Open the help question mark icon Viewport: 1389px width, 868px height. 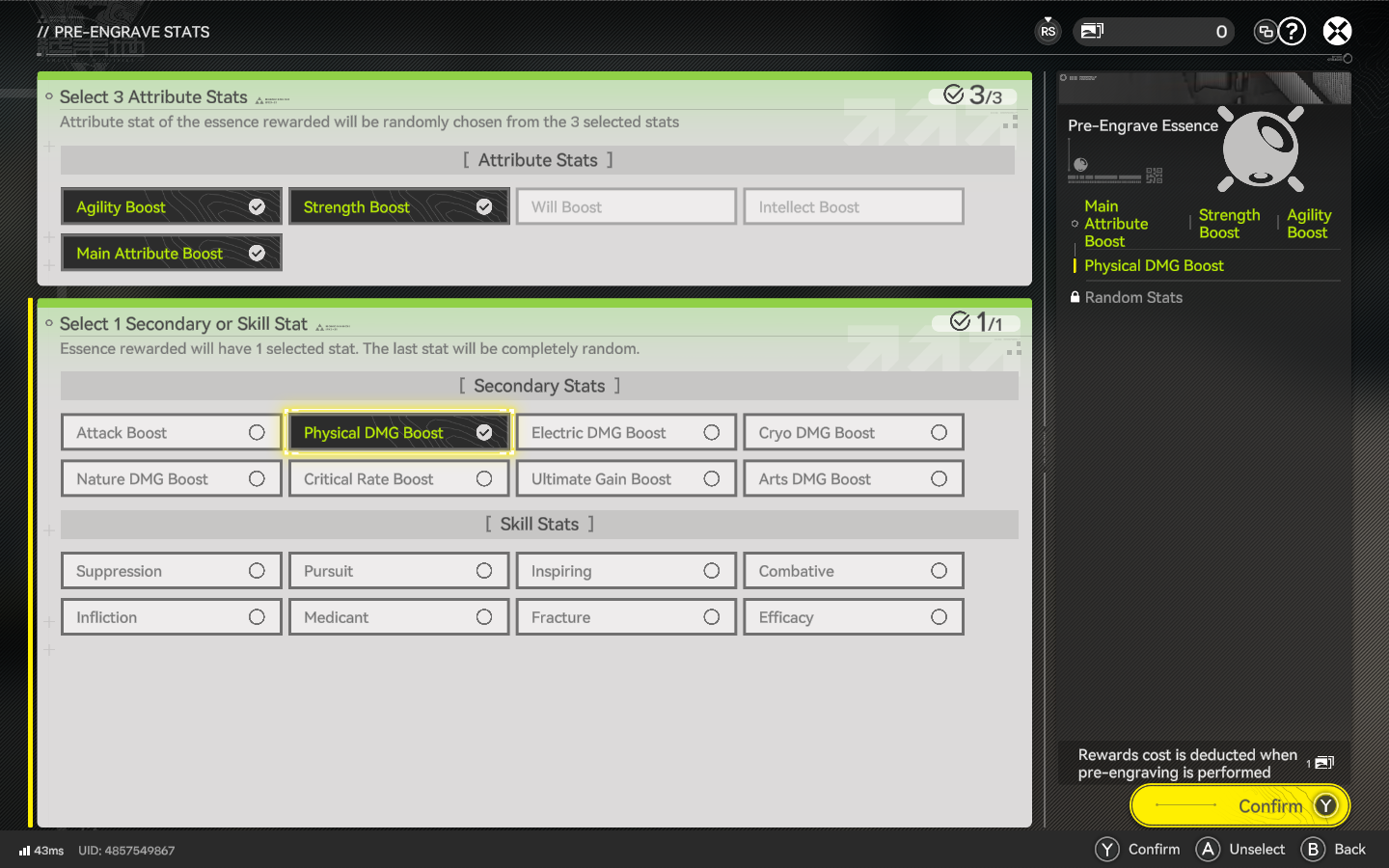click(1292, 32)
